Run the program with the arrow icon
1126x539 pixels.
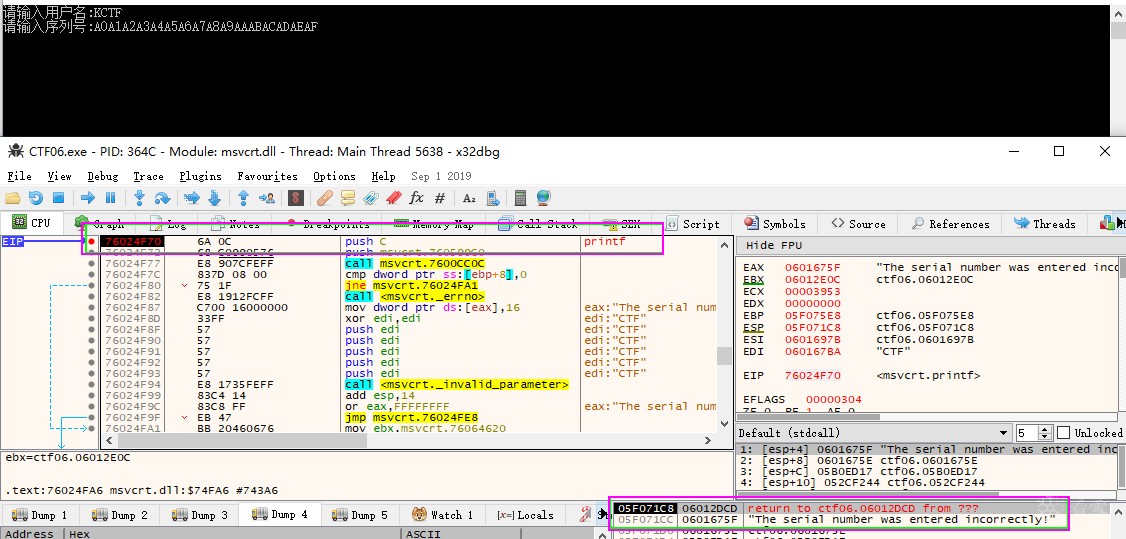tap(88, 198)
